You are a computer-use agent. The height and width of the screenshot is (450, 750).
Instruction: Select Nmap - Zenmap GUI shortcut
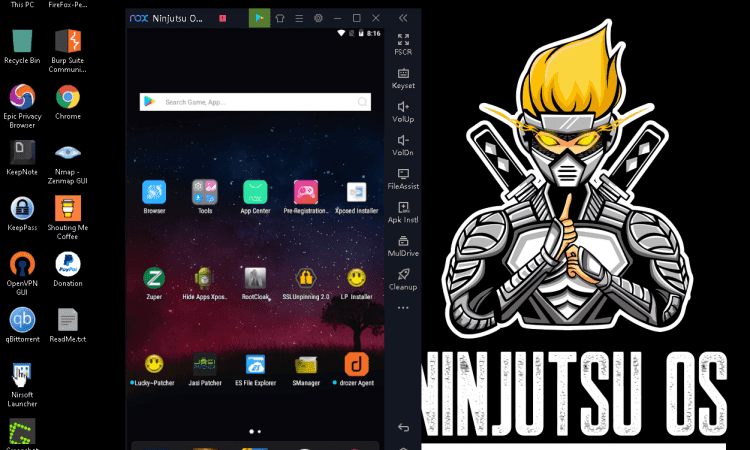tap(67, 163)
